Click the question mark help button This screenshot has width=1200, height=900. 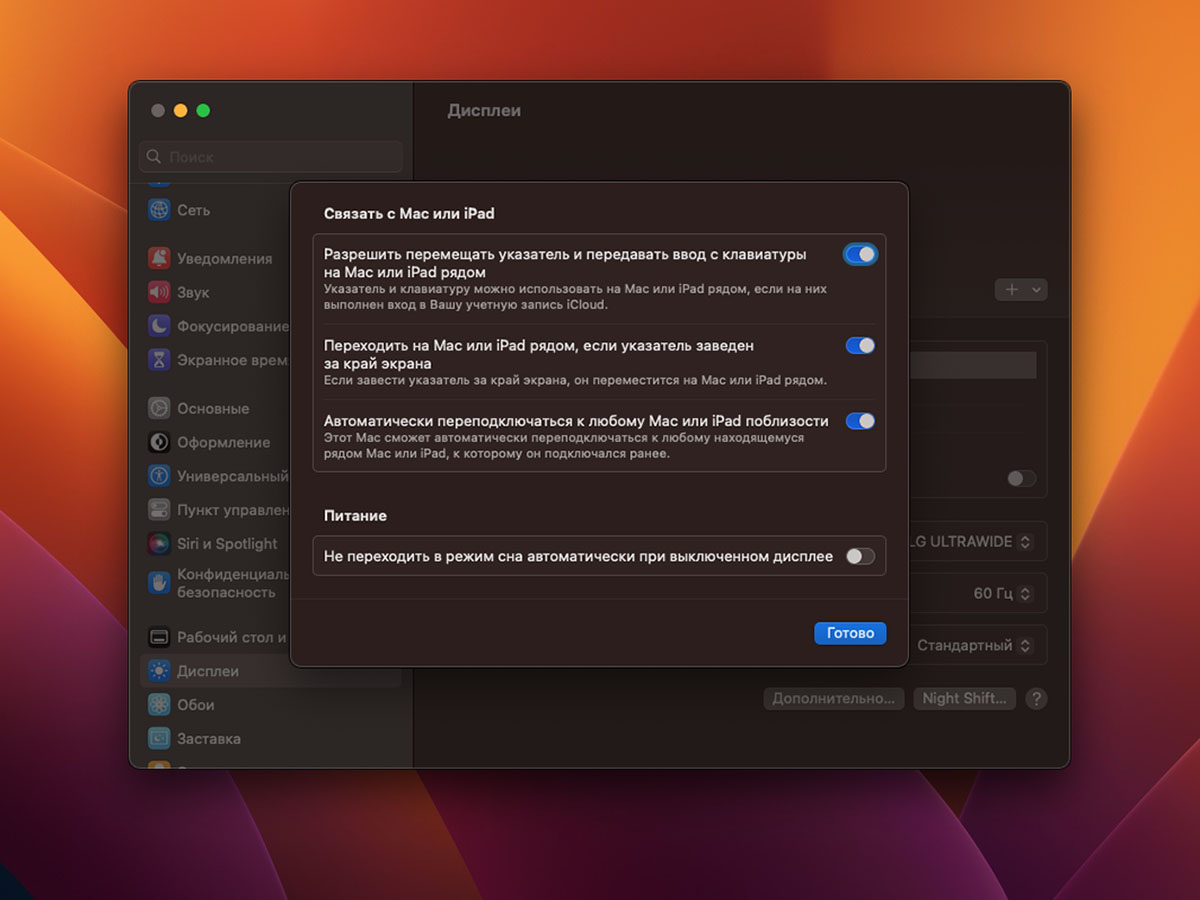1037,699
